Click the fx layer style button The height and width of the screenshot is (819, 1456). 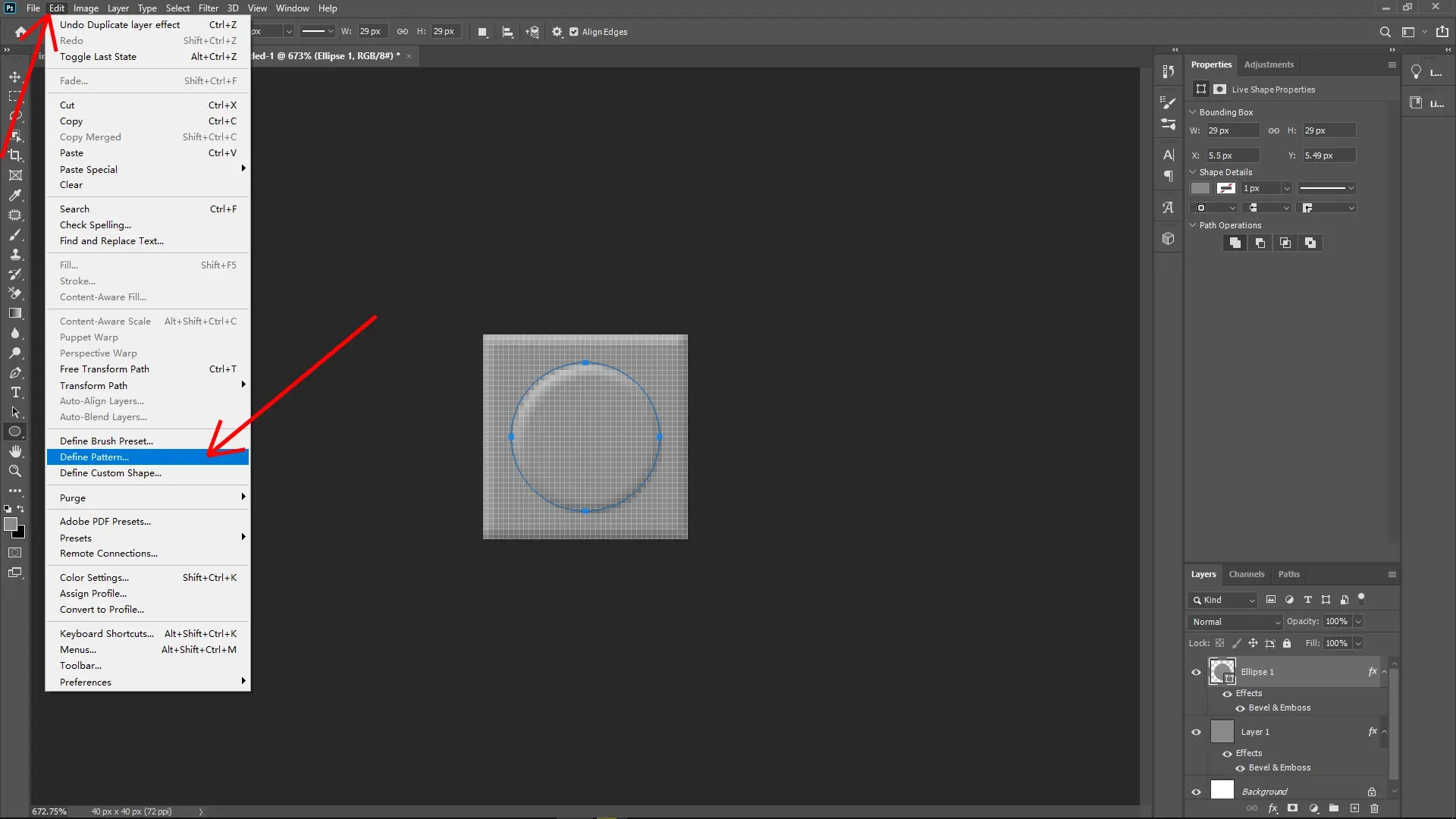coord(1273,808)
